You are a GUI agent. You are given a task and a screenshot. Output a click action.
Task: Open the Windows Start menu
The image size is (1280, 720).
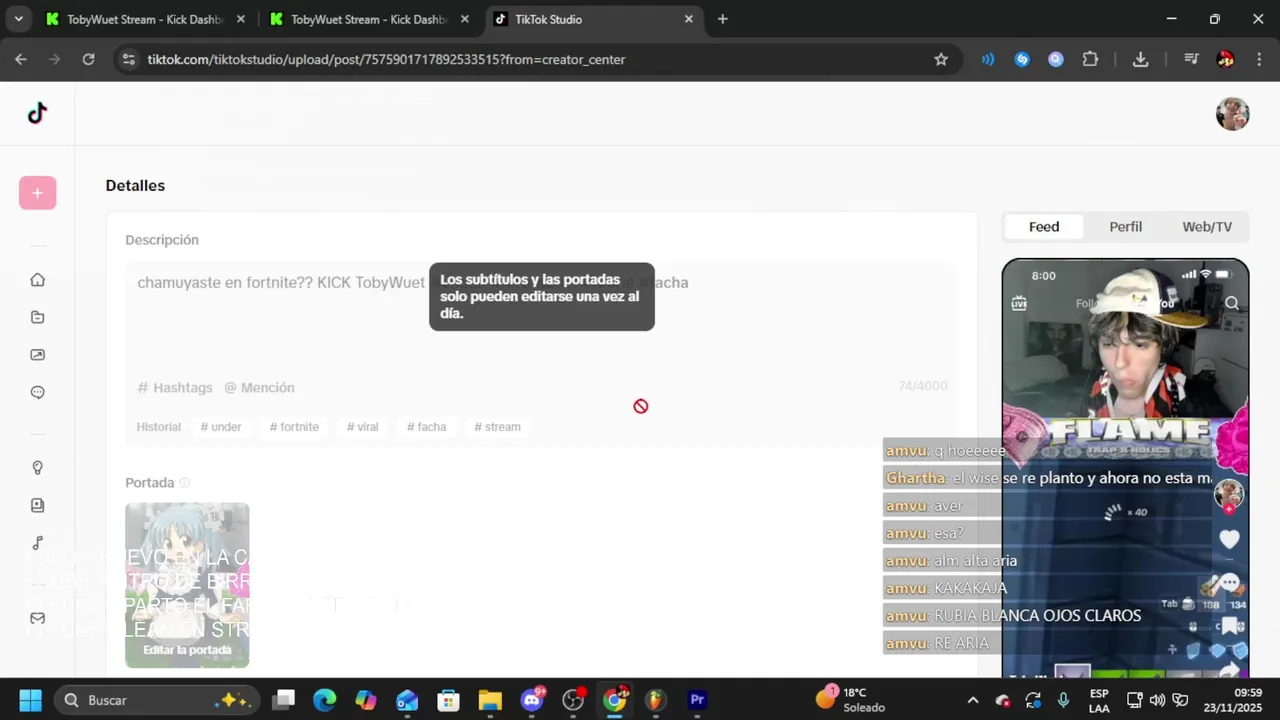pos(30,700)
